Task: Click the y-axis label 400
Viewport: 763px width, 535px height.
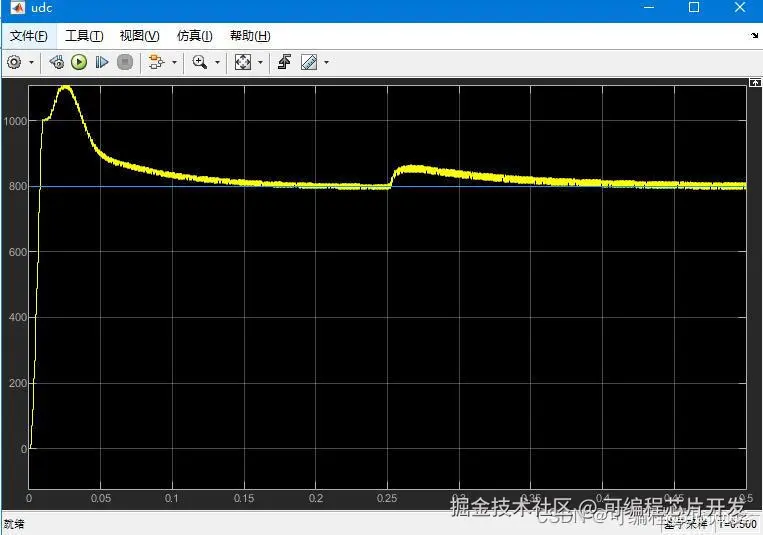Action: 18,317
